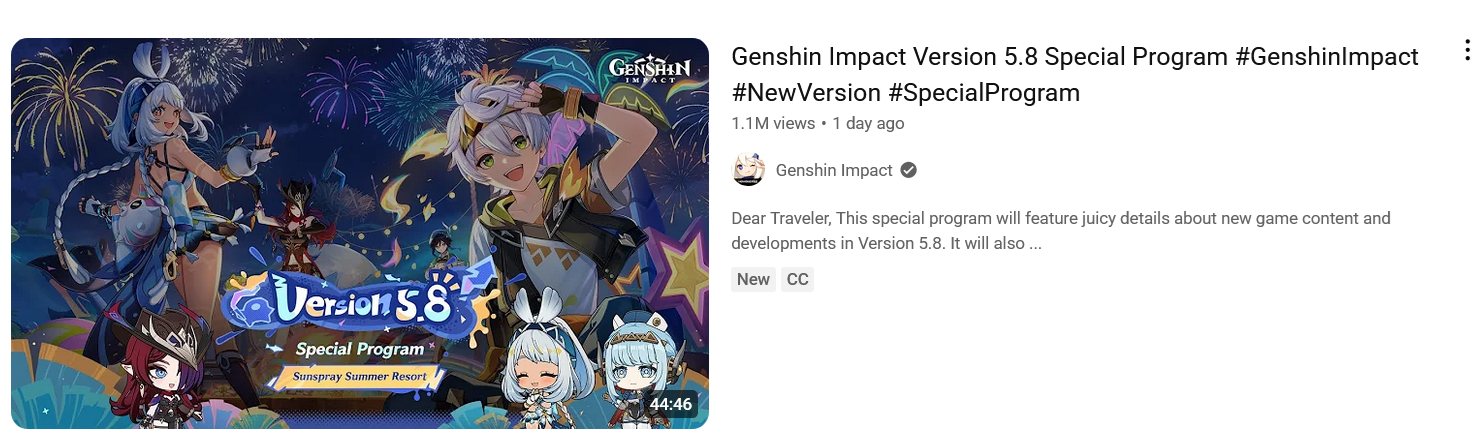Viewport: 1480px width, 446px height.
Task: Click the Sunspray Summer Resort banner
Action: [360, 377]
